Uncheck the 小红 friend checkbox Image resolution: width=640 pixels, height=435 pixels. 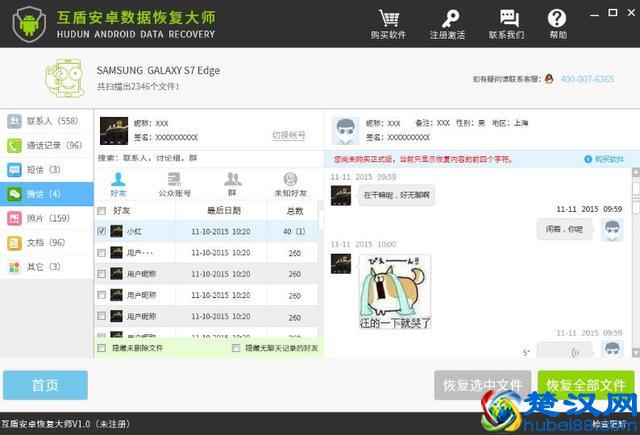(x=102, y=231)
